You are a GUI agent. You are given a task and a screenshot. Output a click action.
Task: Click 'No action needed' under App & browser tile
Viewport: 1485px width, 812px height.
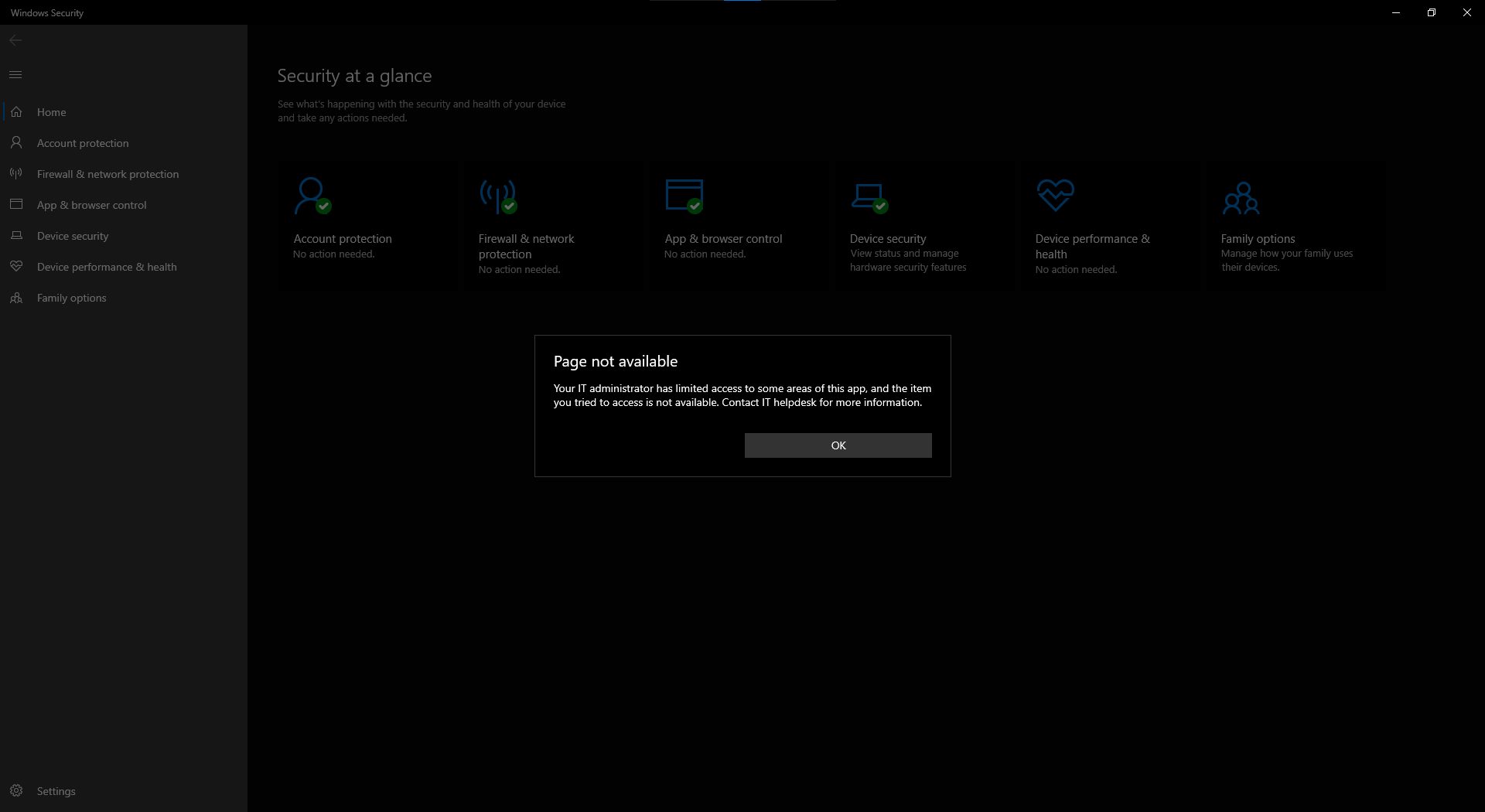[705, 254]
